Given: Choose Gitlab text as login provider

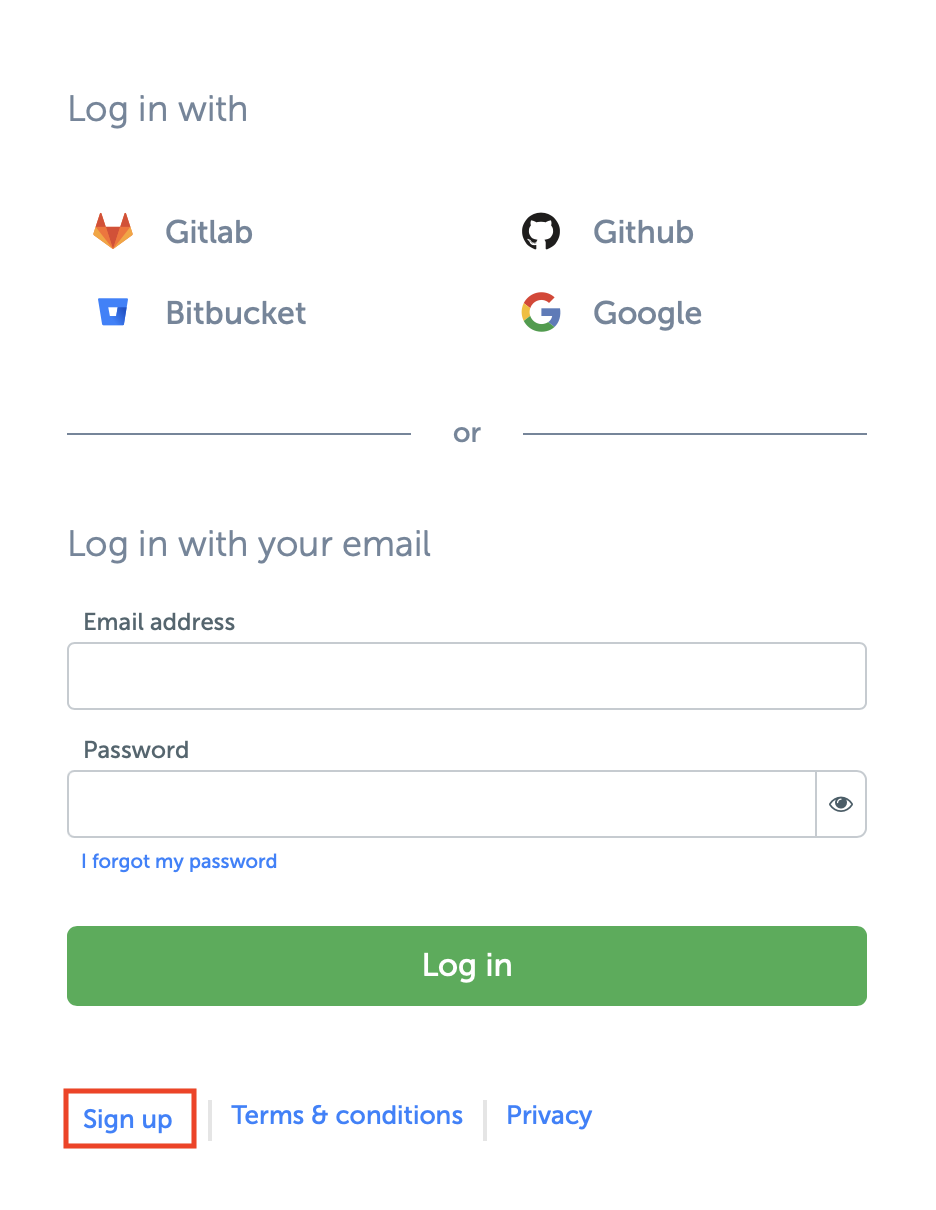Looking at the screenshot, I should 209,232.
